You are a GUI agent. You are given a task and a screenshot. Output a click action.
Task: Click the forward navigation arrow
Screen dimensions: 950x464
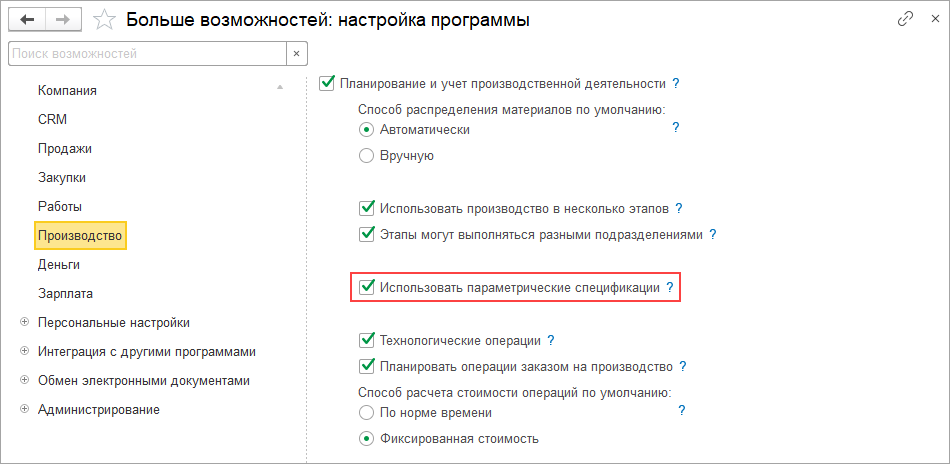point(60,19)
